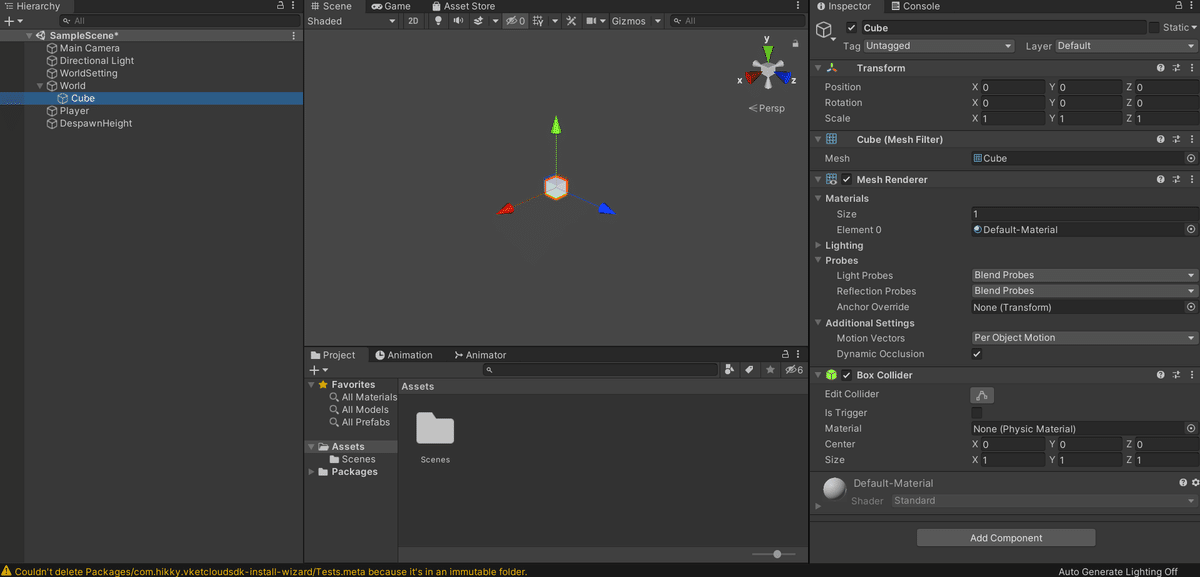
Task: Open Element 0 material object picker
Action: pos(1191,230)
